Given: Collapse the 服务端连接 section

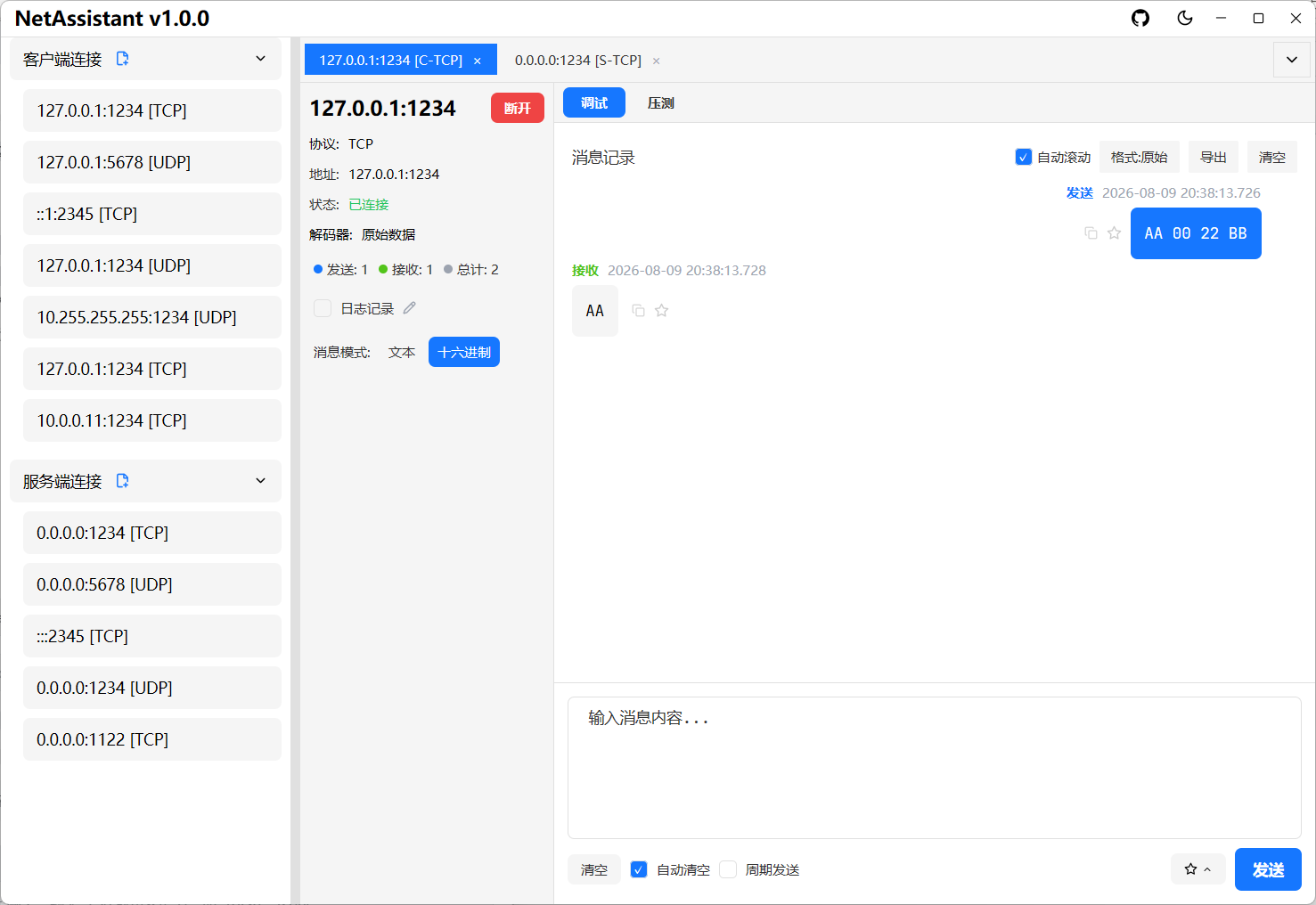Looking at the screenshot, I should tap(261, 481).
